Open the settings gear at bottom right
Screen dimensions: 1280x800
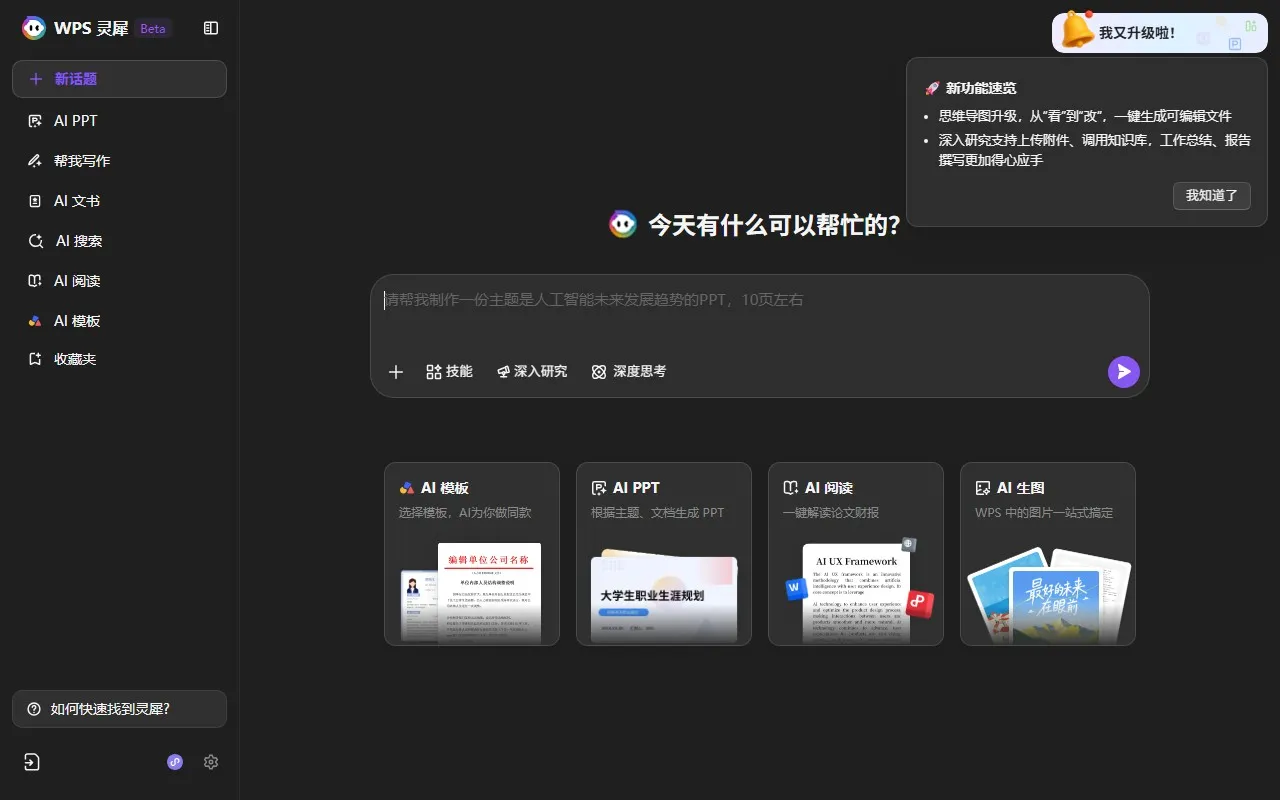pos(211,761)
